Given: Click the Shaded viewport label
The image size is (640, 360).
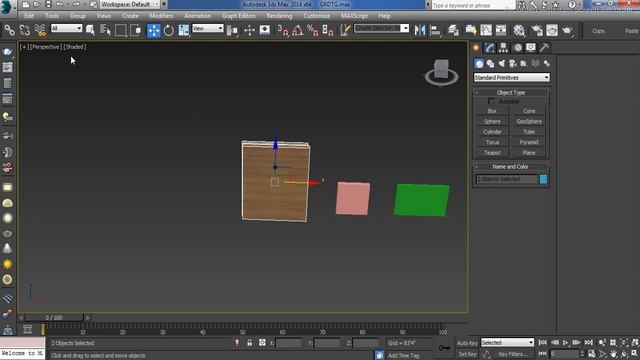Looking at the screenshot, I should (x=75, y=47).
